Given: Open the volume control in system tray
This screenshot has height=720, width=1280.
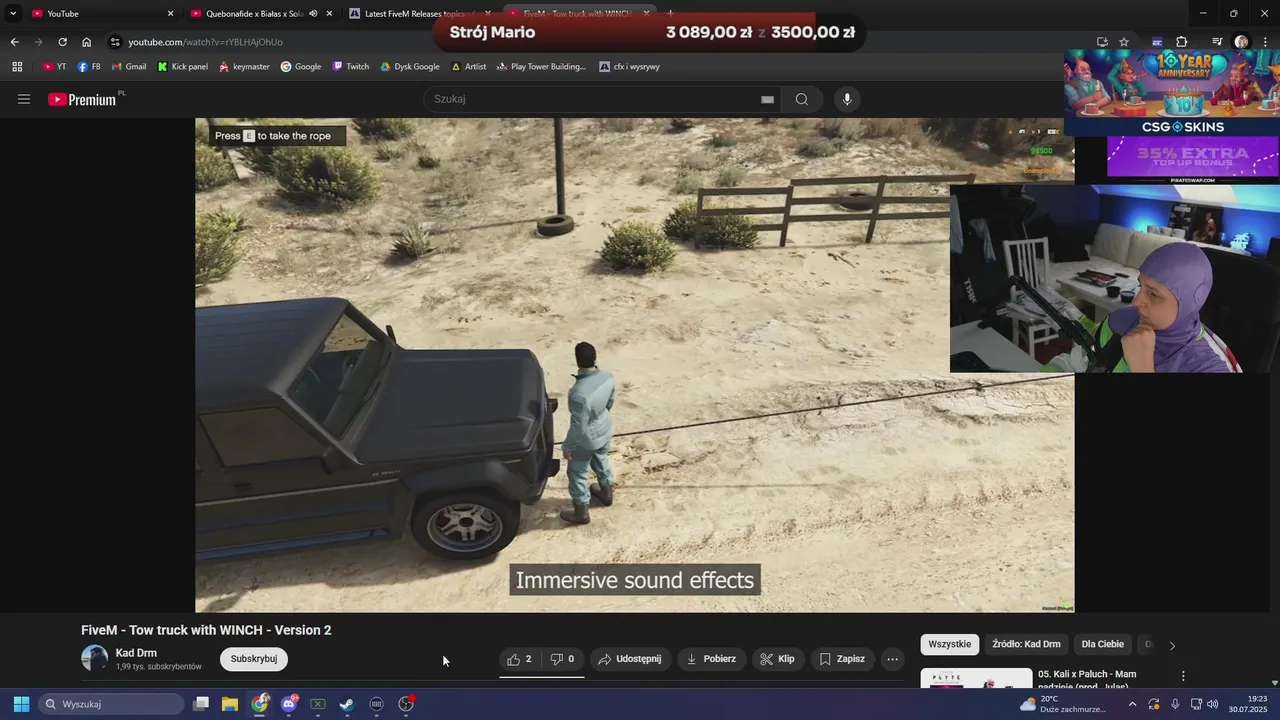Looking at the screenshot, I should (x=1213, y=704).
